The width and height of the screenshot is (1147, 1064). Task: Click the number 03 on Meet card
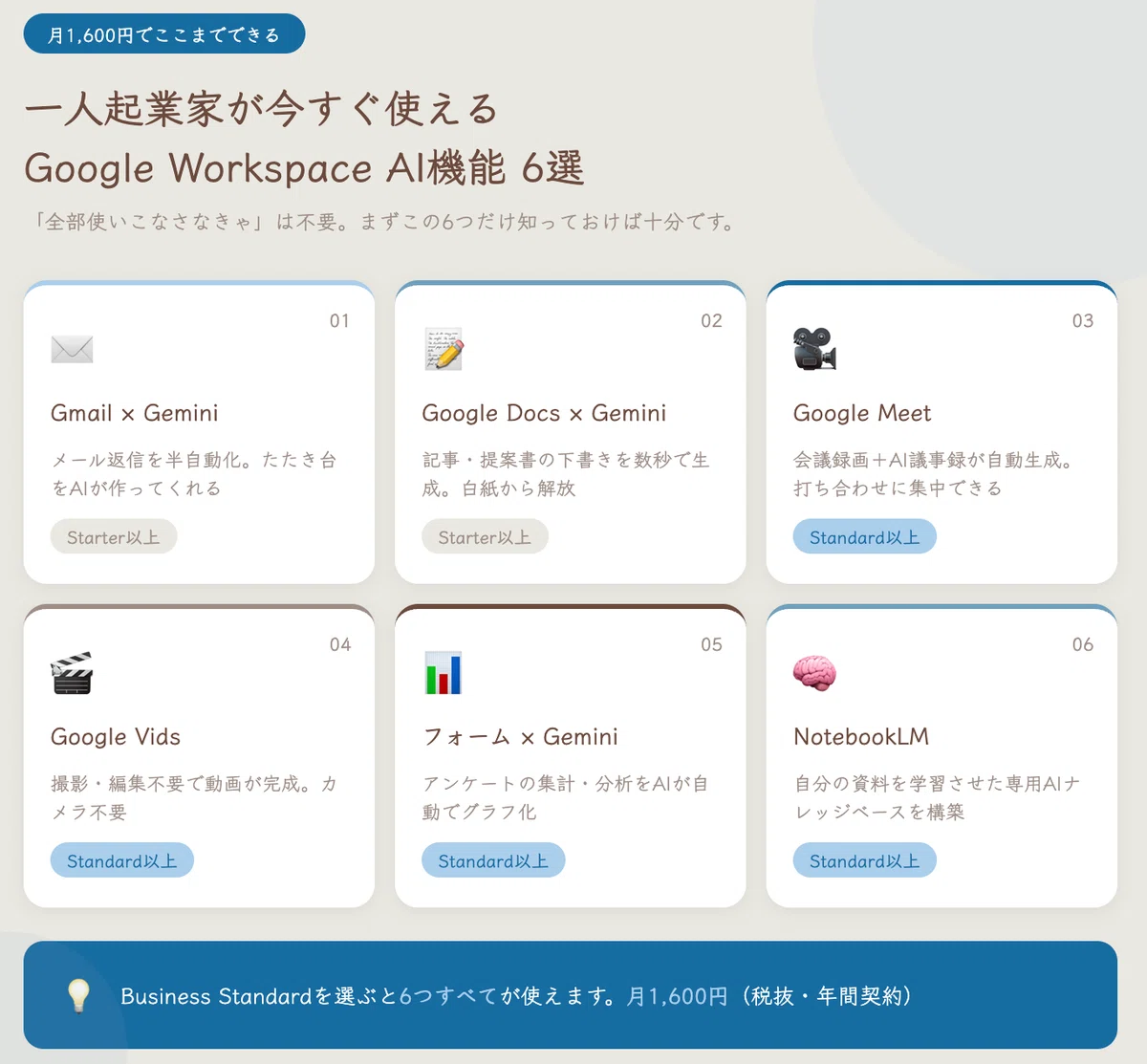click(1082, 321)
